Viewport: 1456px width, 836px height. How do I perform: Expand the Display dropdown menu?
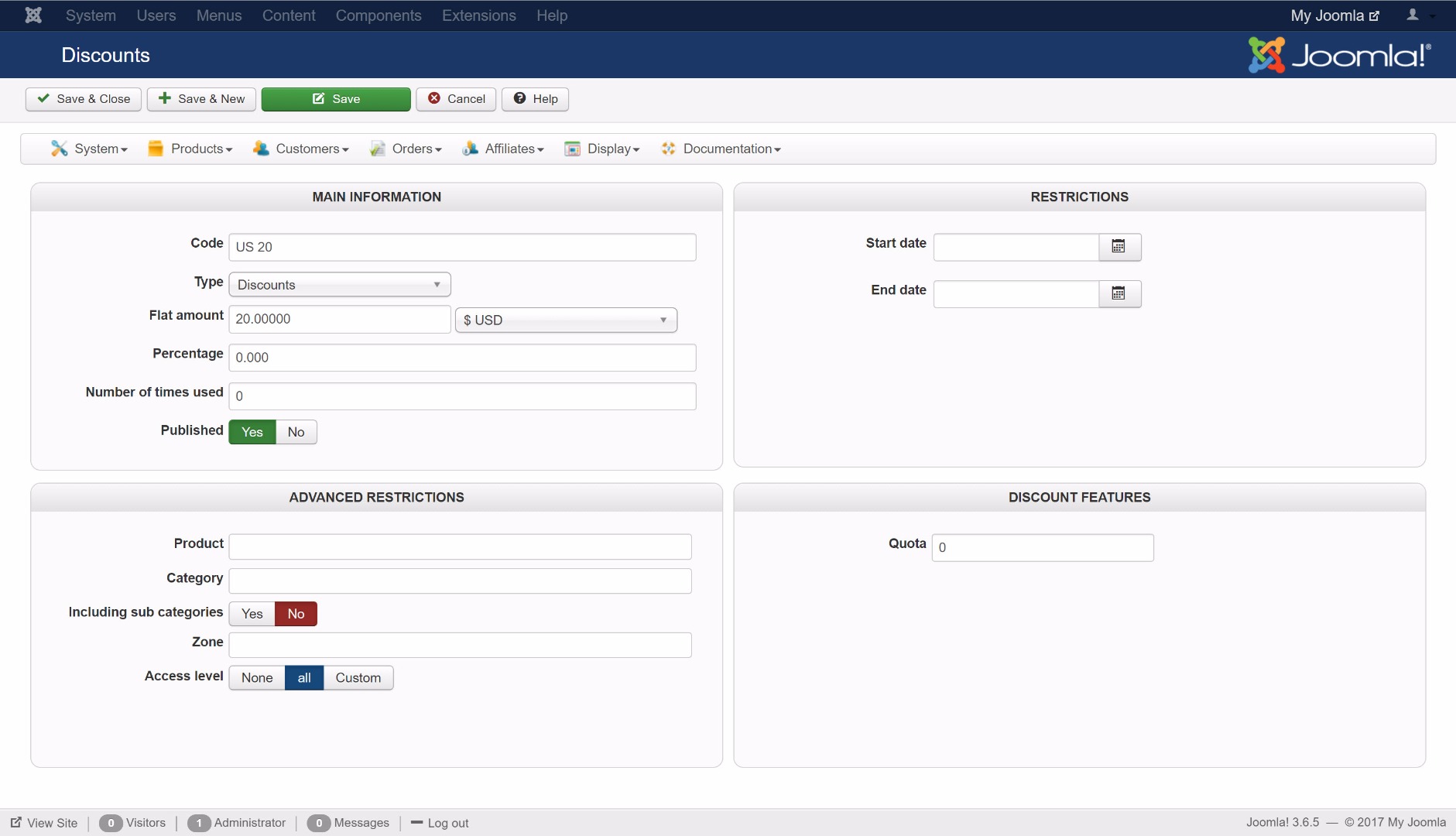tap(602, 149)
